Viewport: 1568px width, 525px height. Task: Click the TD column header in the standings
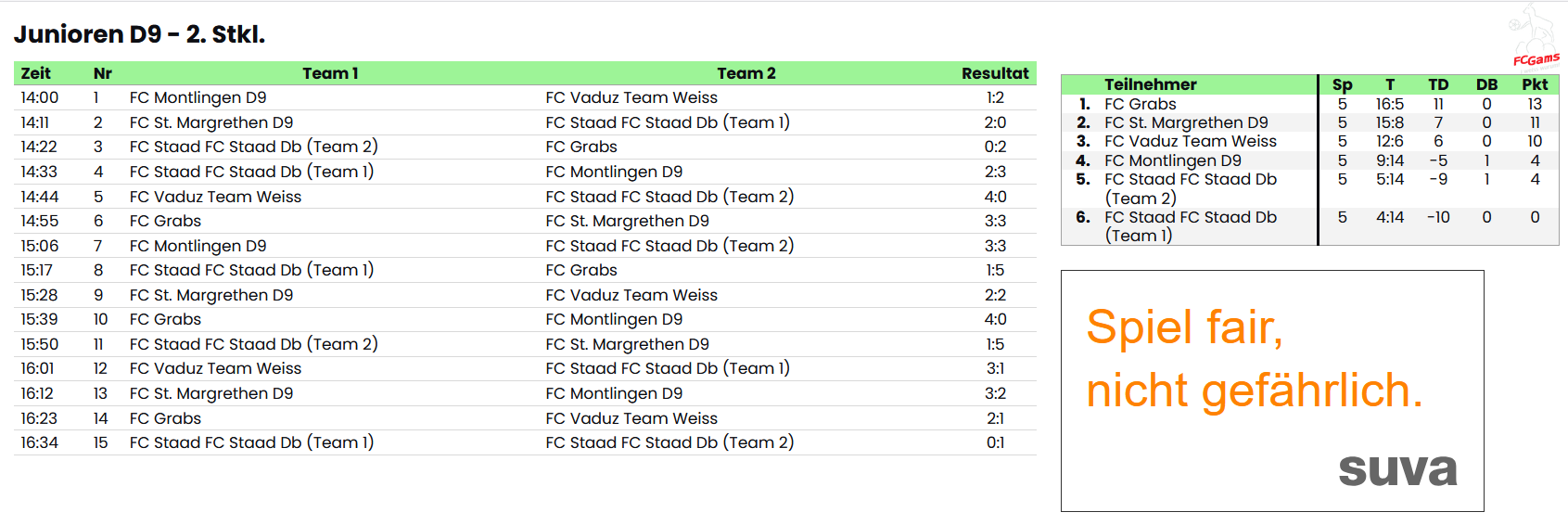click(x=1438, y=84)
